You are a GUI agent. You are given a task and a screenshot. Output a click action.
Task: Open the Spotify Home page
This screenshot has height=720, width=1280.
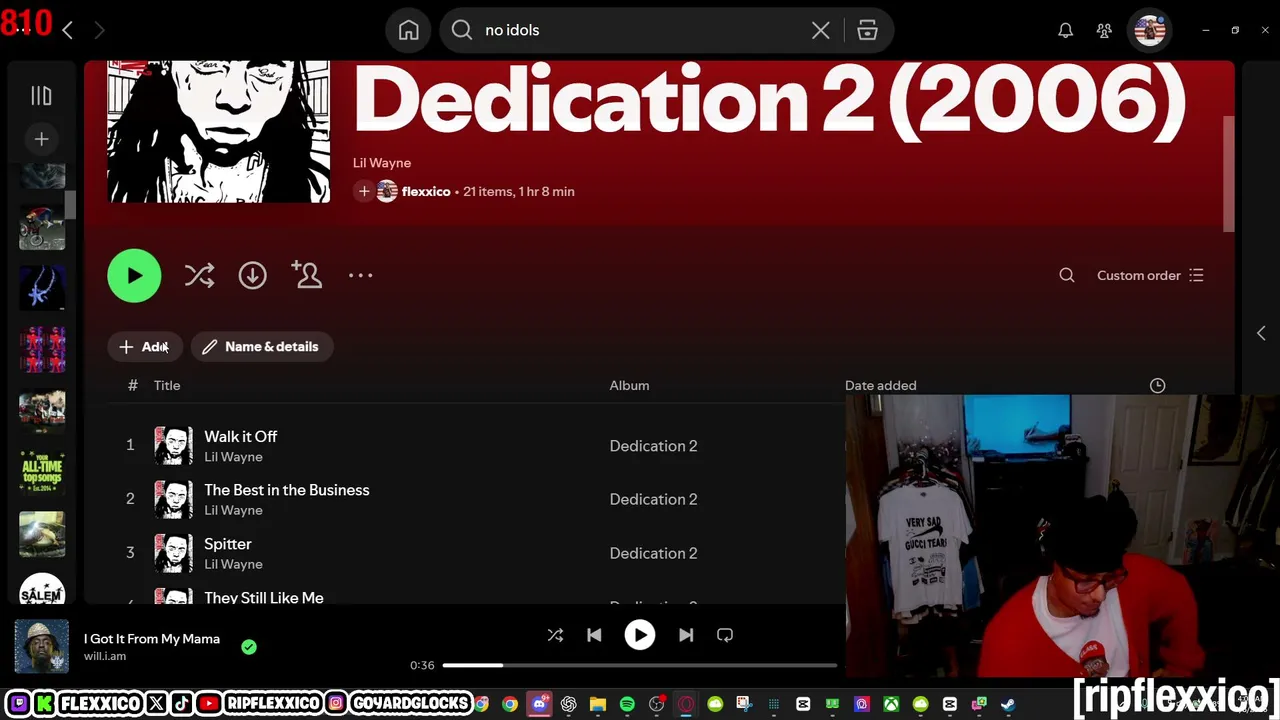point(409,30)
